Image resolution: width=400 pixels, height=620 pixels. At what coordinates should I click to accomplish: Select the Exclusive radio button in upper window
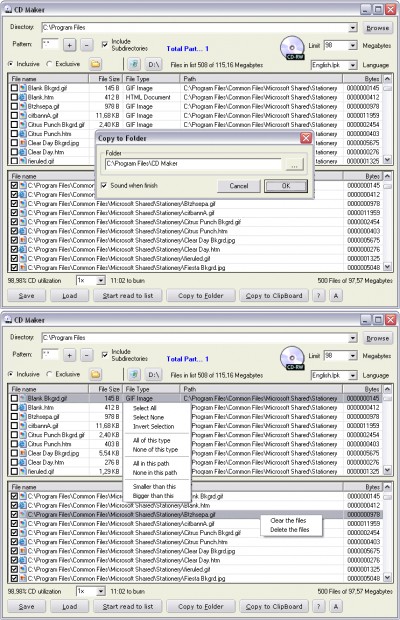click(x=49, y=64)
